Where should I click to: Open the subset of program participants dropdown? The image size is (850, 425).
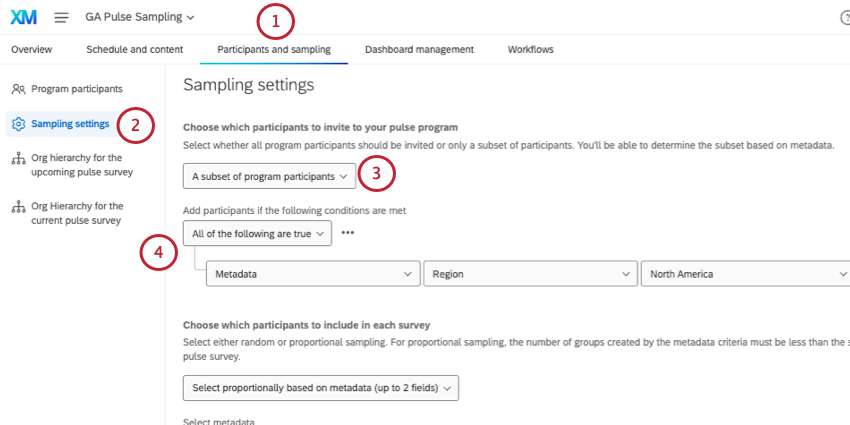click(x=269, y=177)
